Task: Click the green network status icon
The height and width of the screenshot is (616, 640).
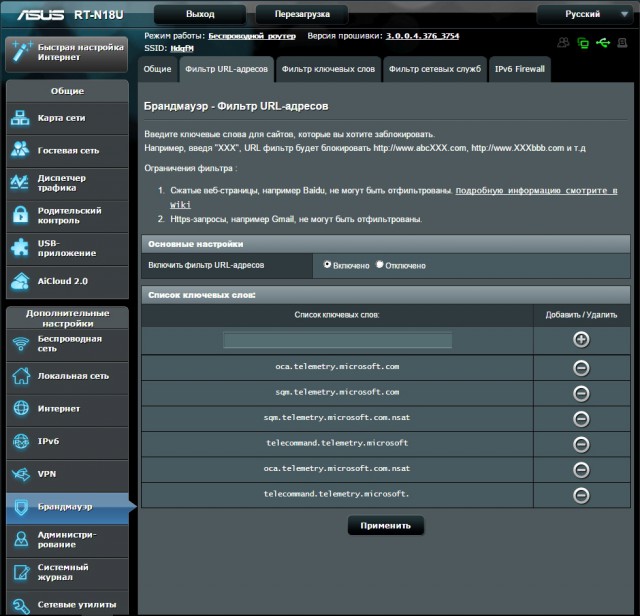Action: coord(583,42)
